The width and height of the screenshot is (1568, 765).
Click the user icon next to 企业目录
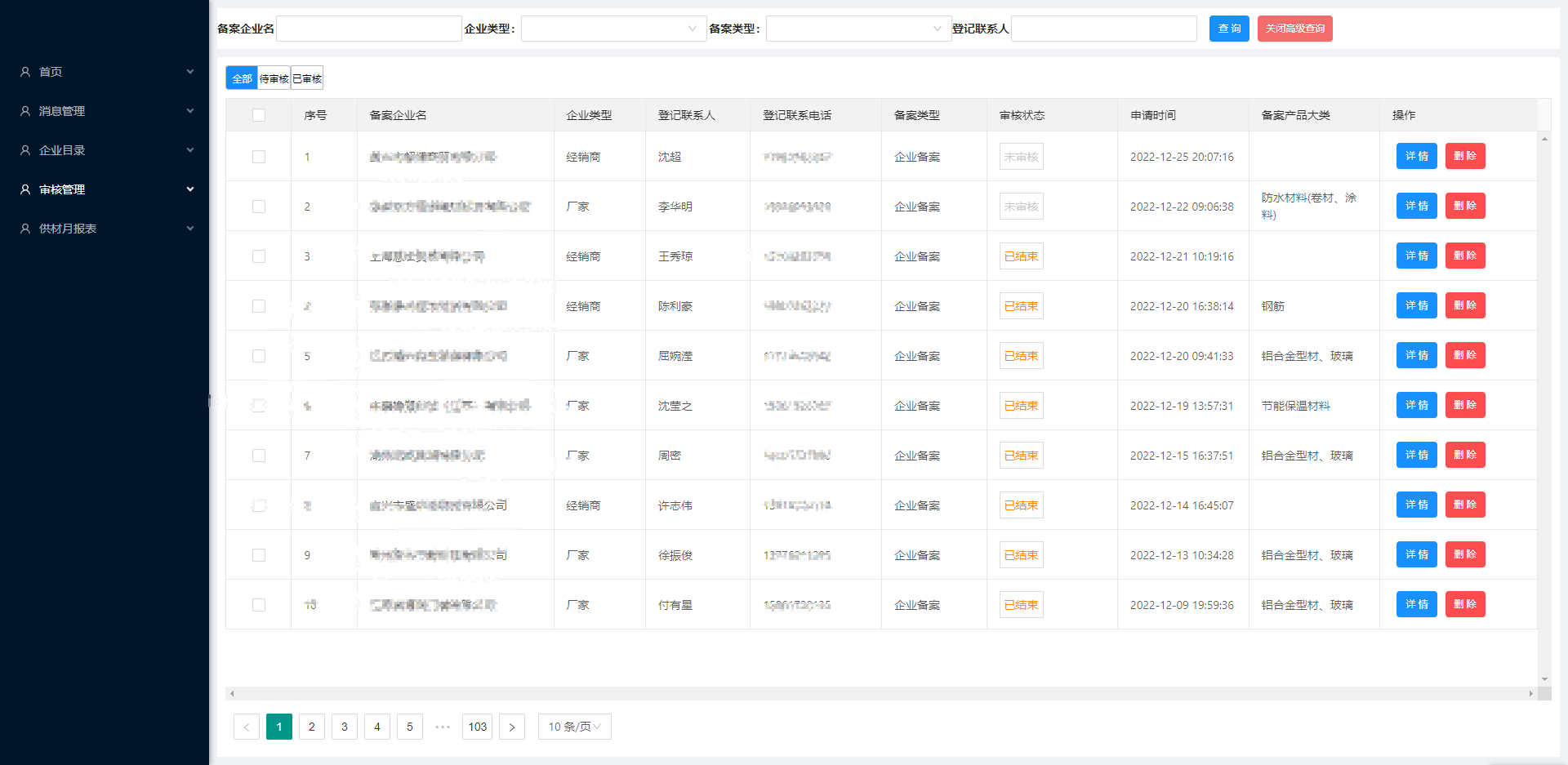coord(25,150)
